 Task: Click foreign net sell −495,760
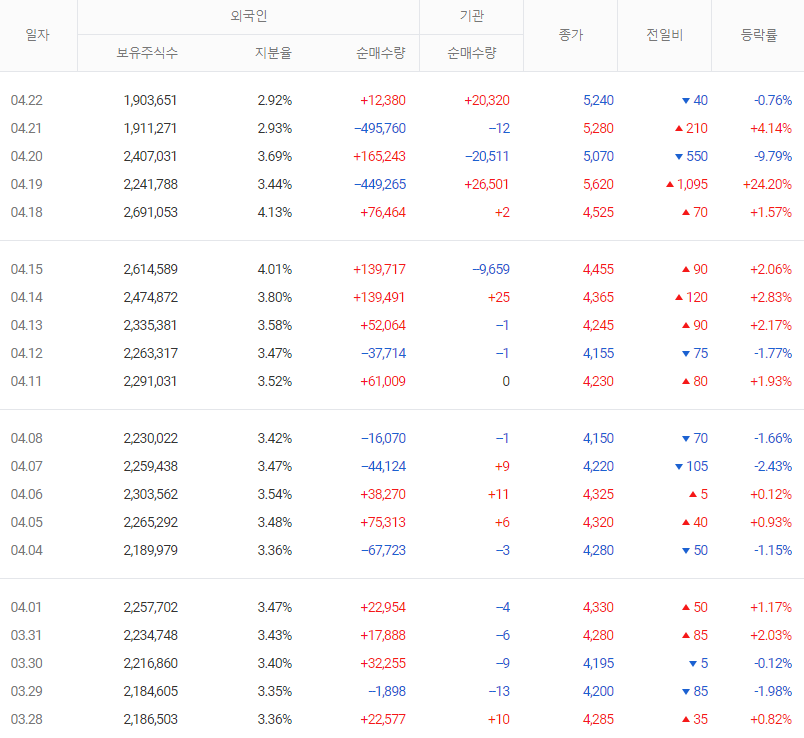[380, 128]
